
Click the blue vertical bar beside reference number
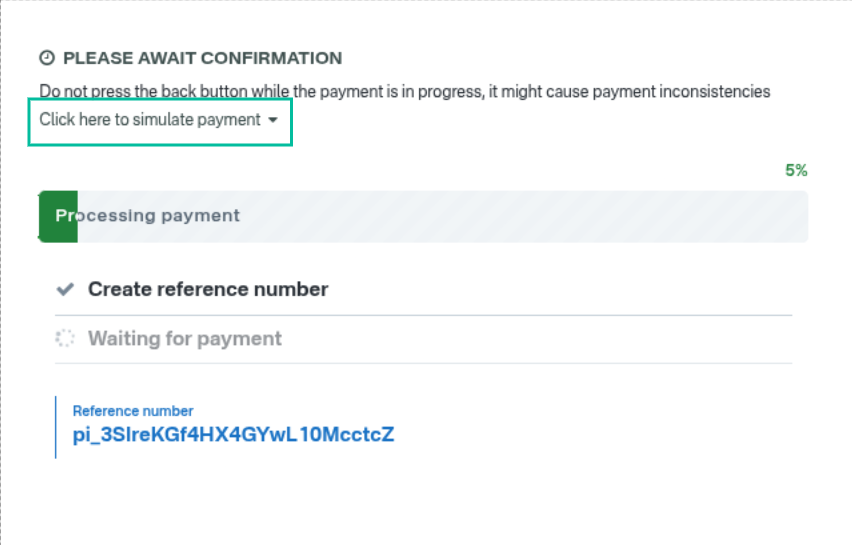(55, 427)
